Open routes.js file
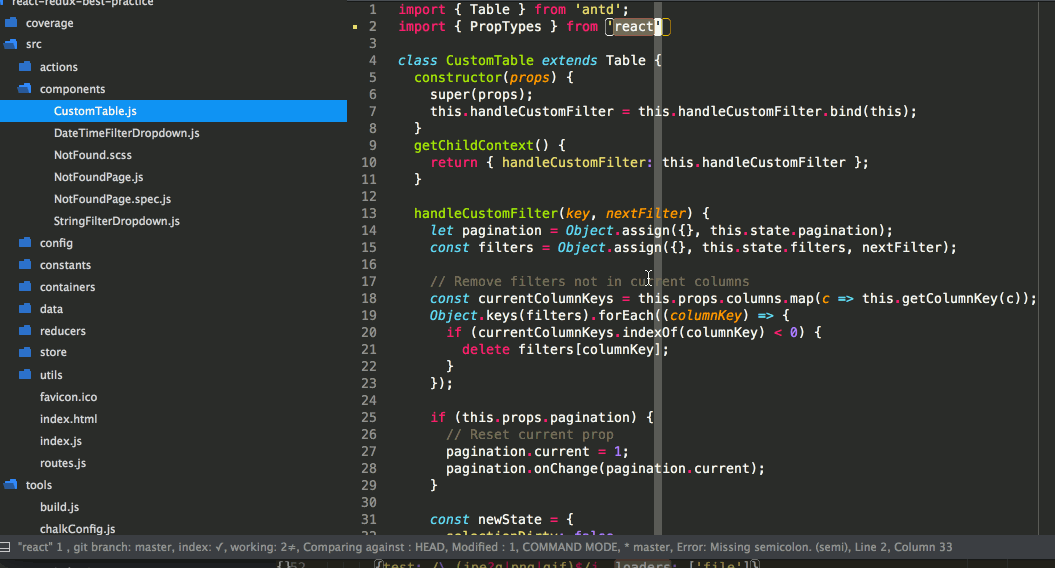Image resolution: width=1055 pixels, height=568 pixels. coord(63,463)
